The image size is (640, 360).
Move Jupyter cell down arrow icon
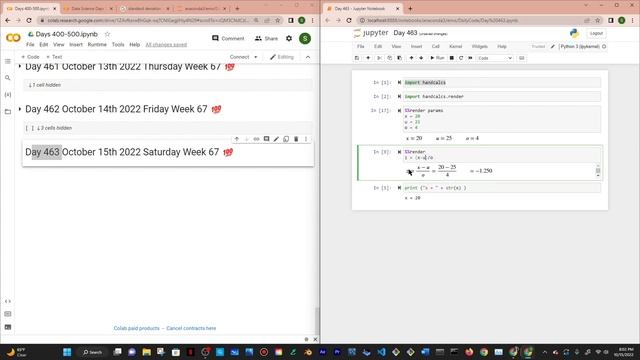pos(421,58)
